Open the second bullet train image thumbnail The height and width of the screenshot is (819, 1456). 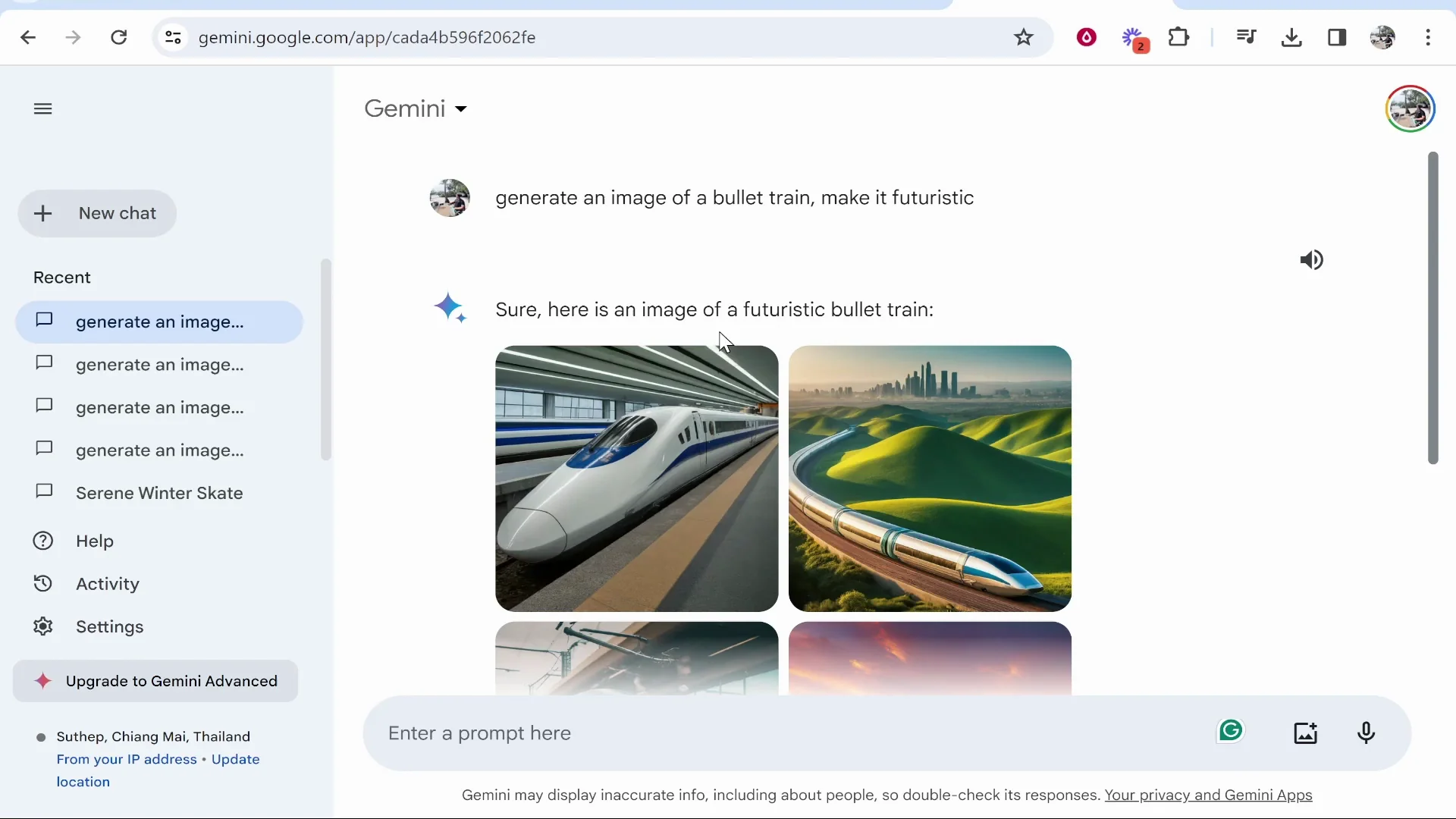click(930, 478)
